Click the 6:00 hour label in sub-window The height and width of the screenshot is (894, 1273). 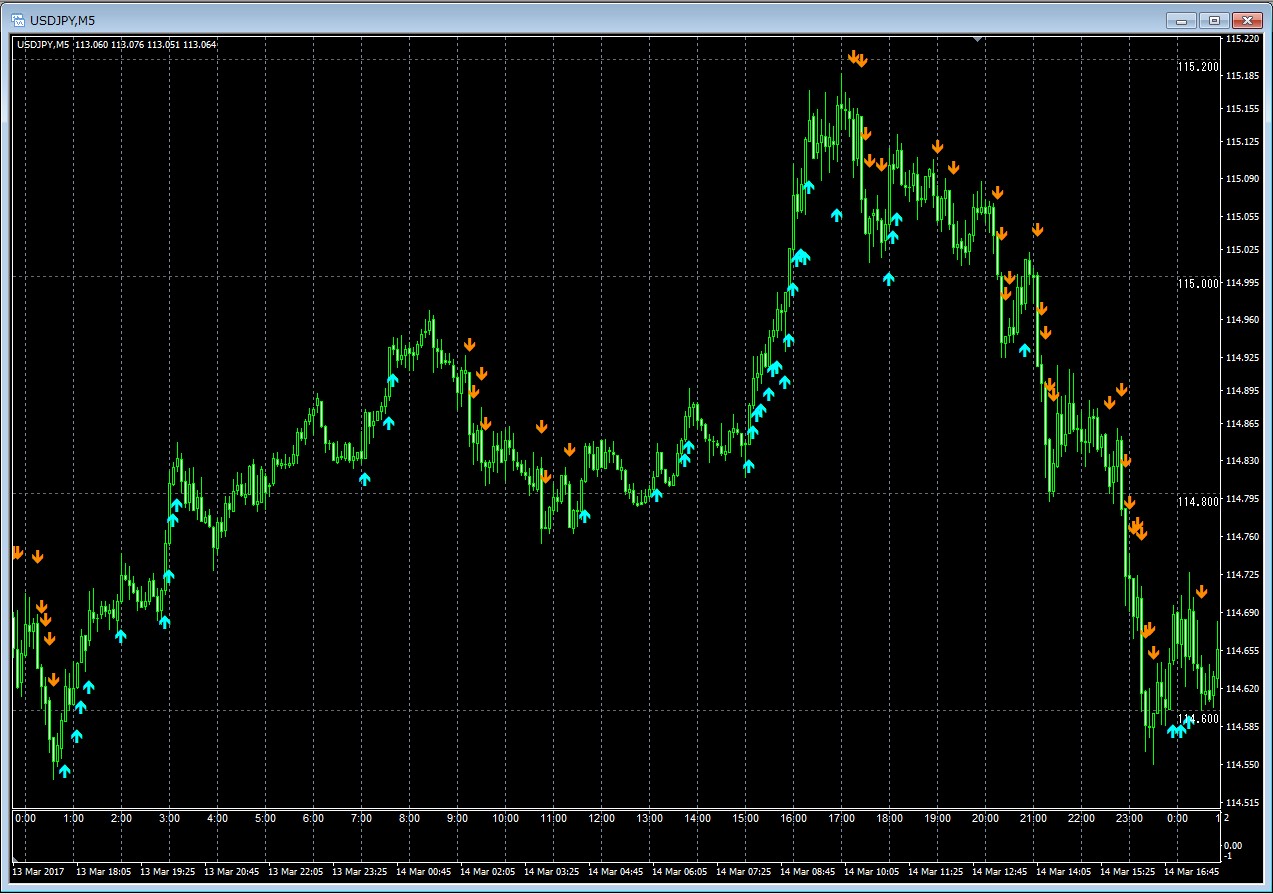pyautogui.click(x=313, y=818)
